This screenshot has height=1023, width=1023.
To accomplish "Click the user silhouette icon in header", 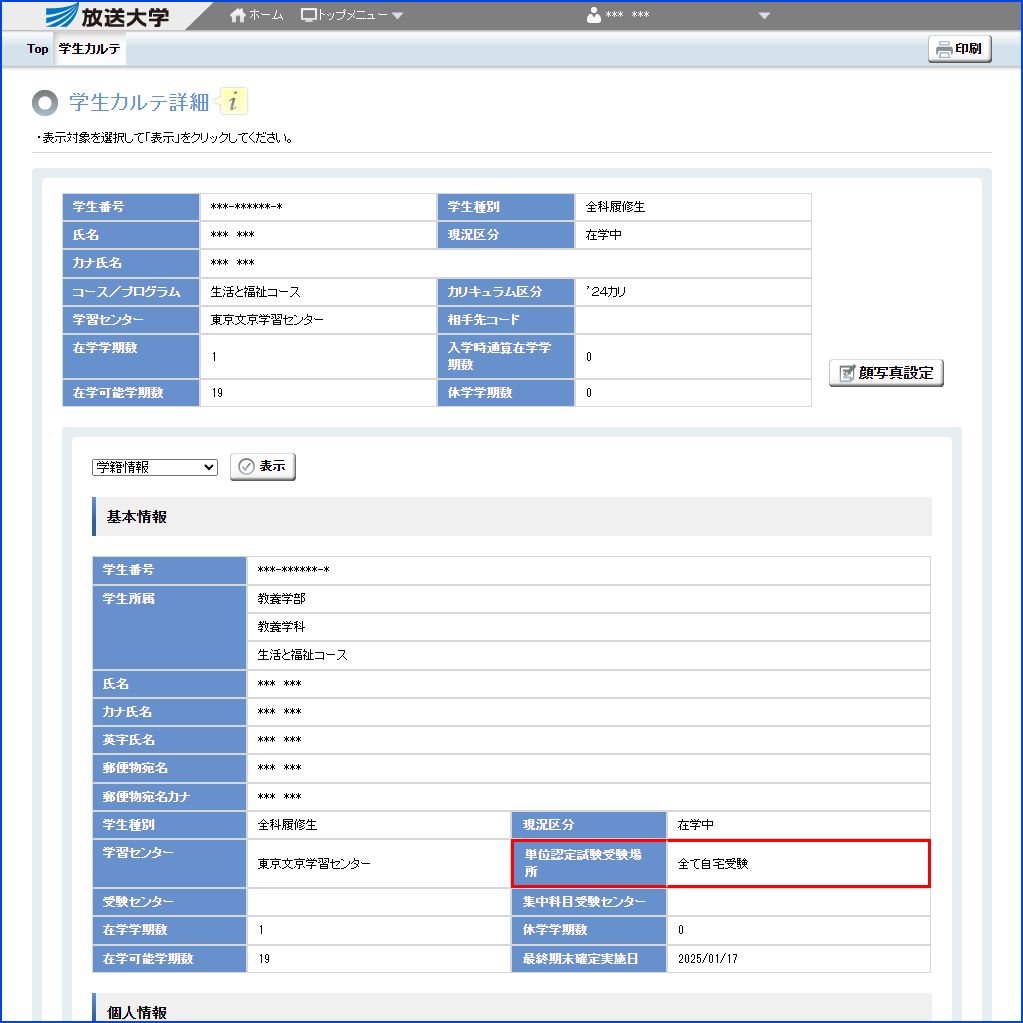I will [594, 16].
